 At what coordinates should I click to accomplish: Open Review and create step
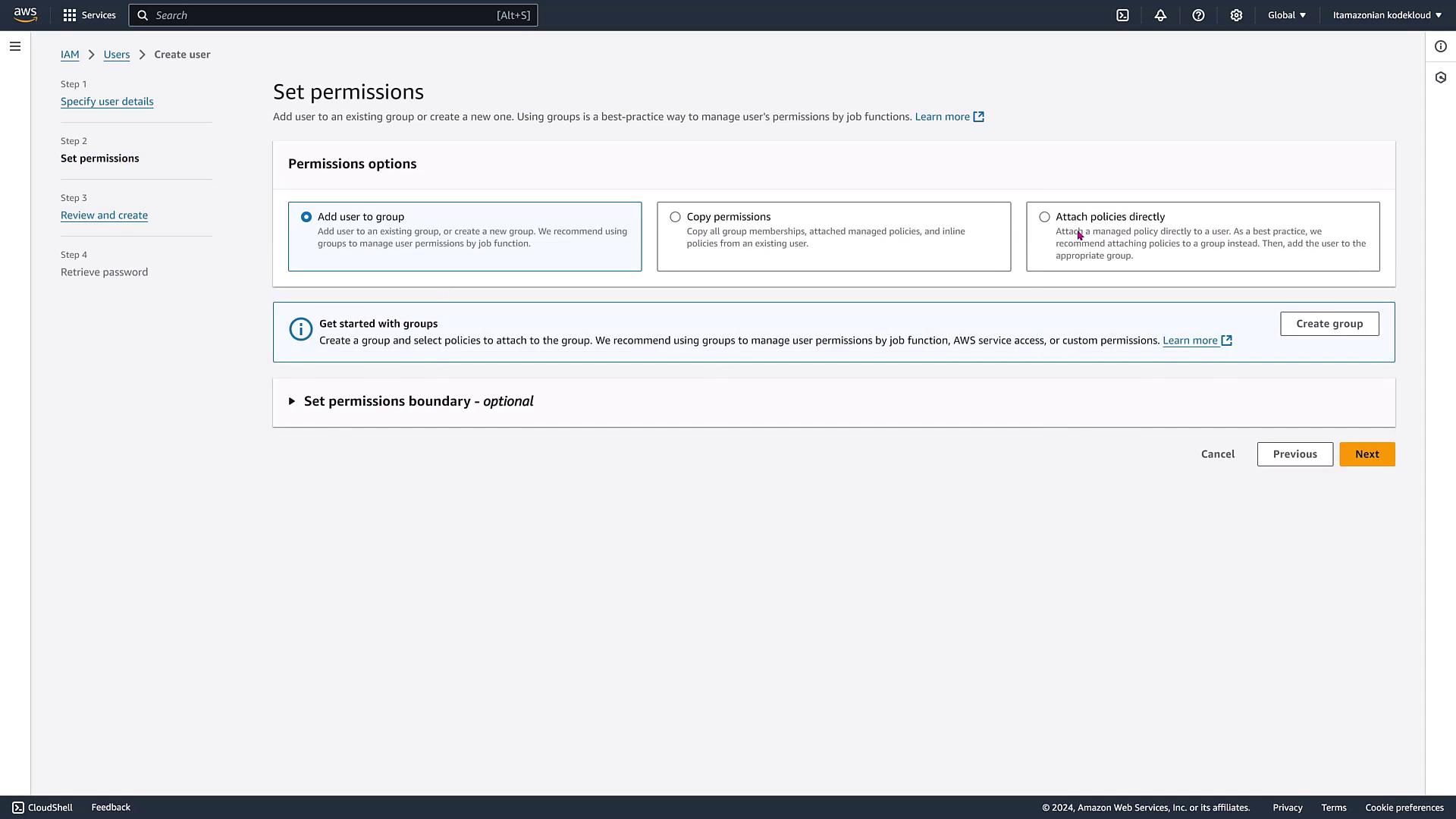[x=104, y=215]
